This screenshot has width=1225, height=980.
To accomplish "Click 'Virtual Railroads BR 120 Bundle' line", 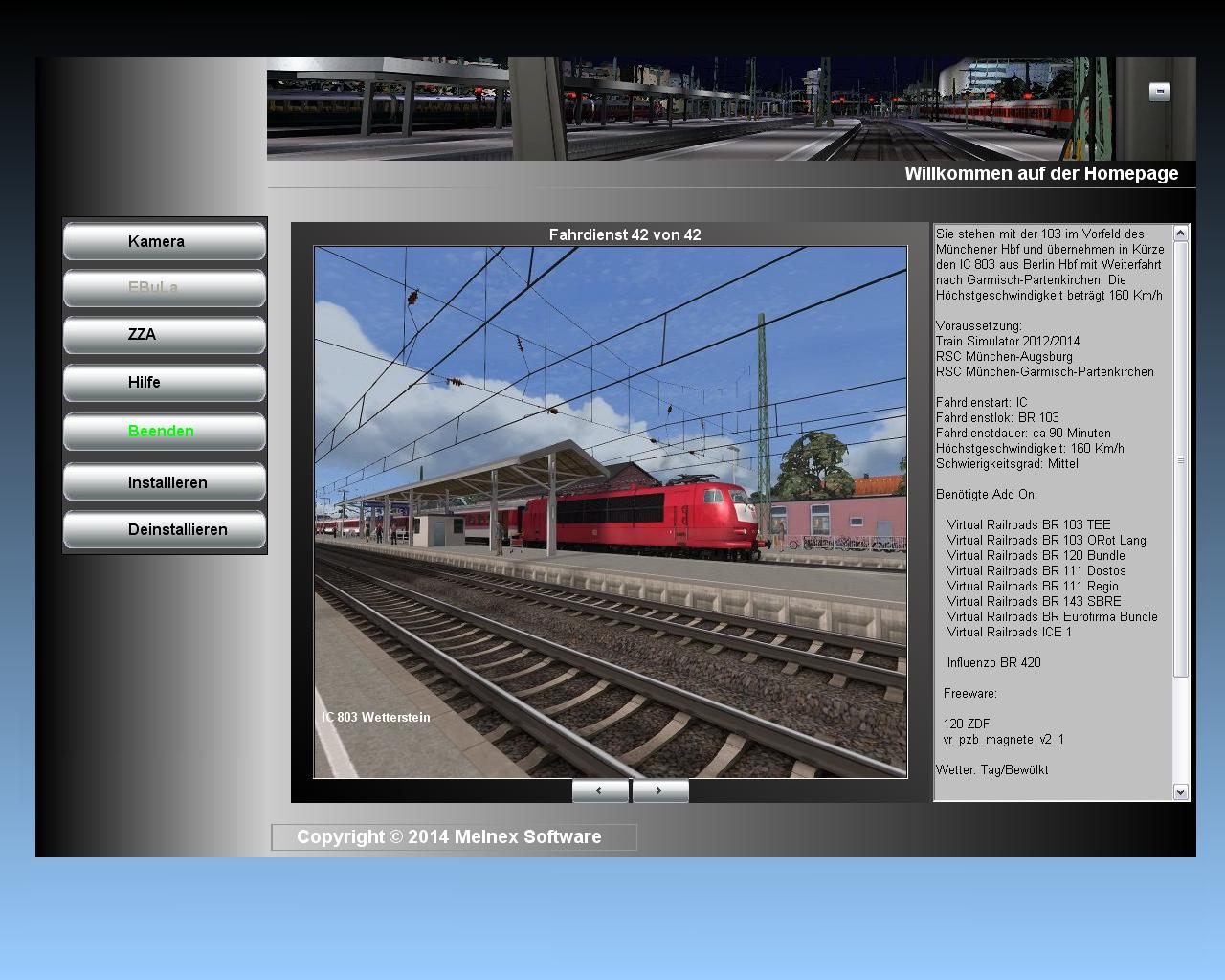I will click(x=1036, y=555).
